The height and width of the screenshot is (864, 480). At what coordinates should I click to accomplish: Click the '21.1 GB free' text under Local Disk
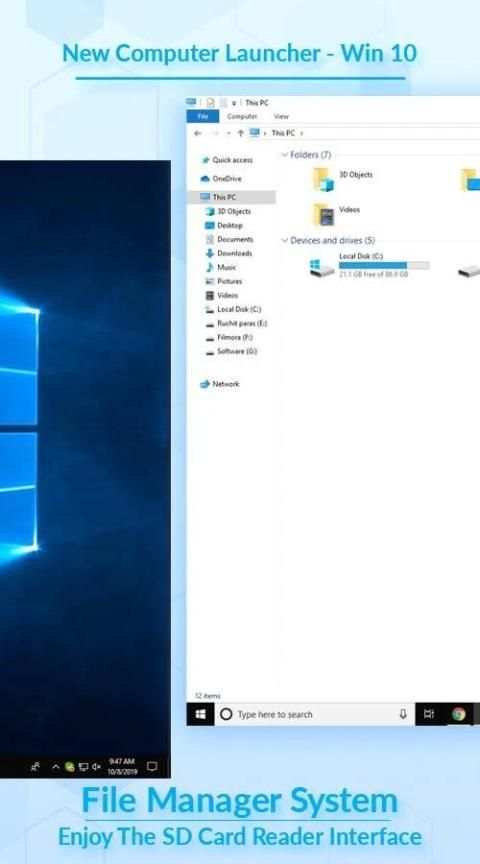pos(374,274)
